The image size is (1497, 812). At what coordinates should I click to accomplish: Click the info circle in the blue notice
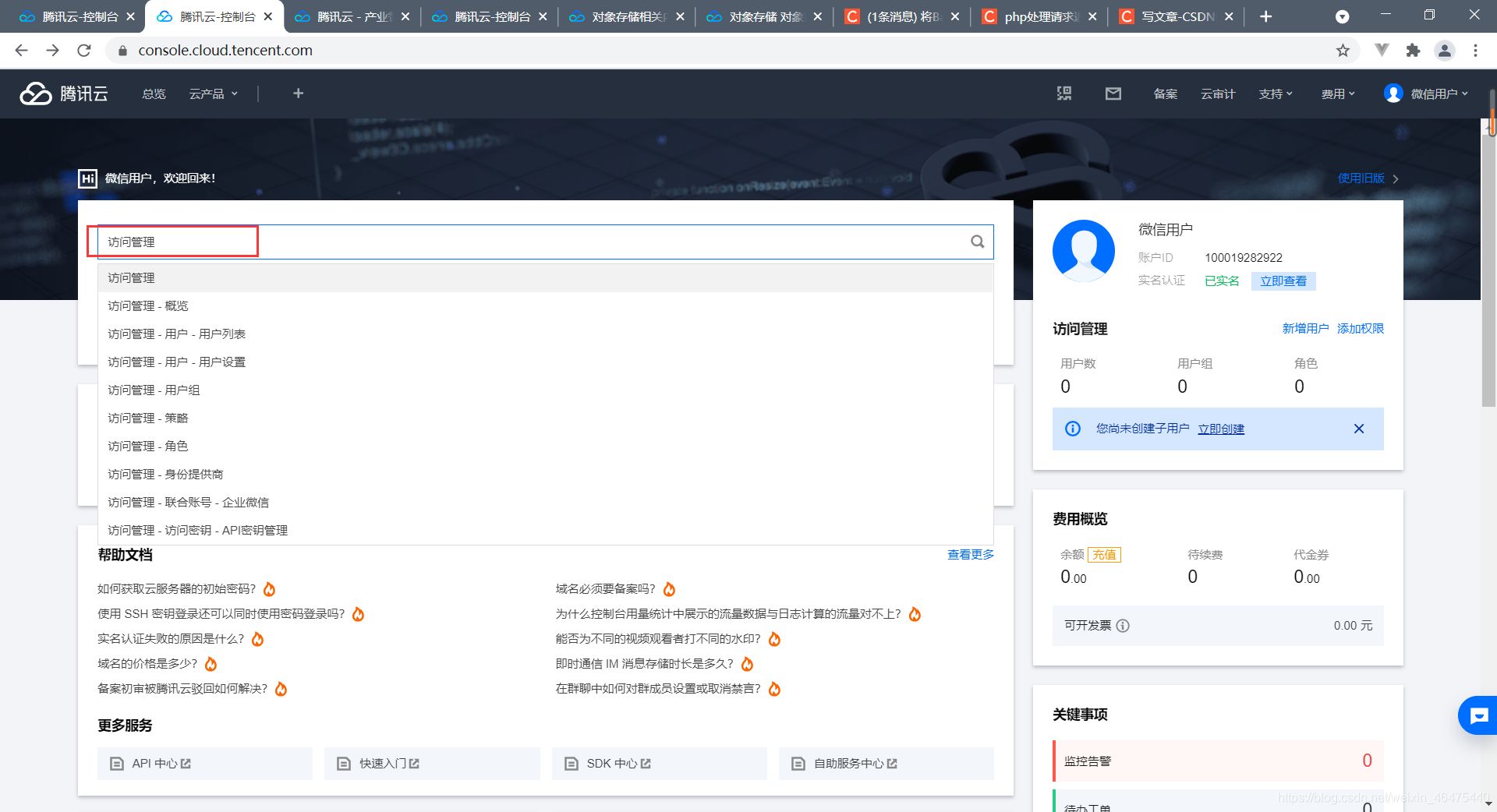pos(1073,429)
